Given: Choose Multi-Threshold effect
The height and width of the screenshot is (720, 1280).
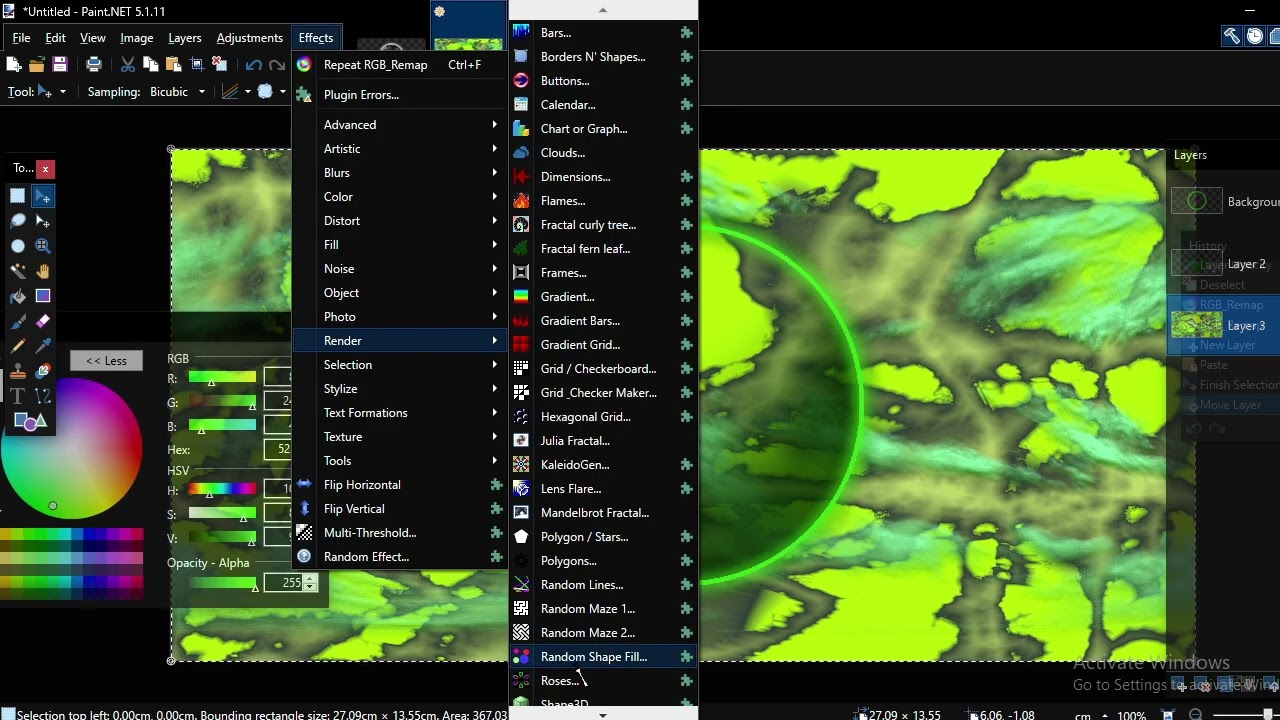Looking at the screenshot, I should [x=401, y=533].
